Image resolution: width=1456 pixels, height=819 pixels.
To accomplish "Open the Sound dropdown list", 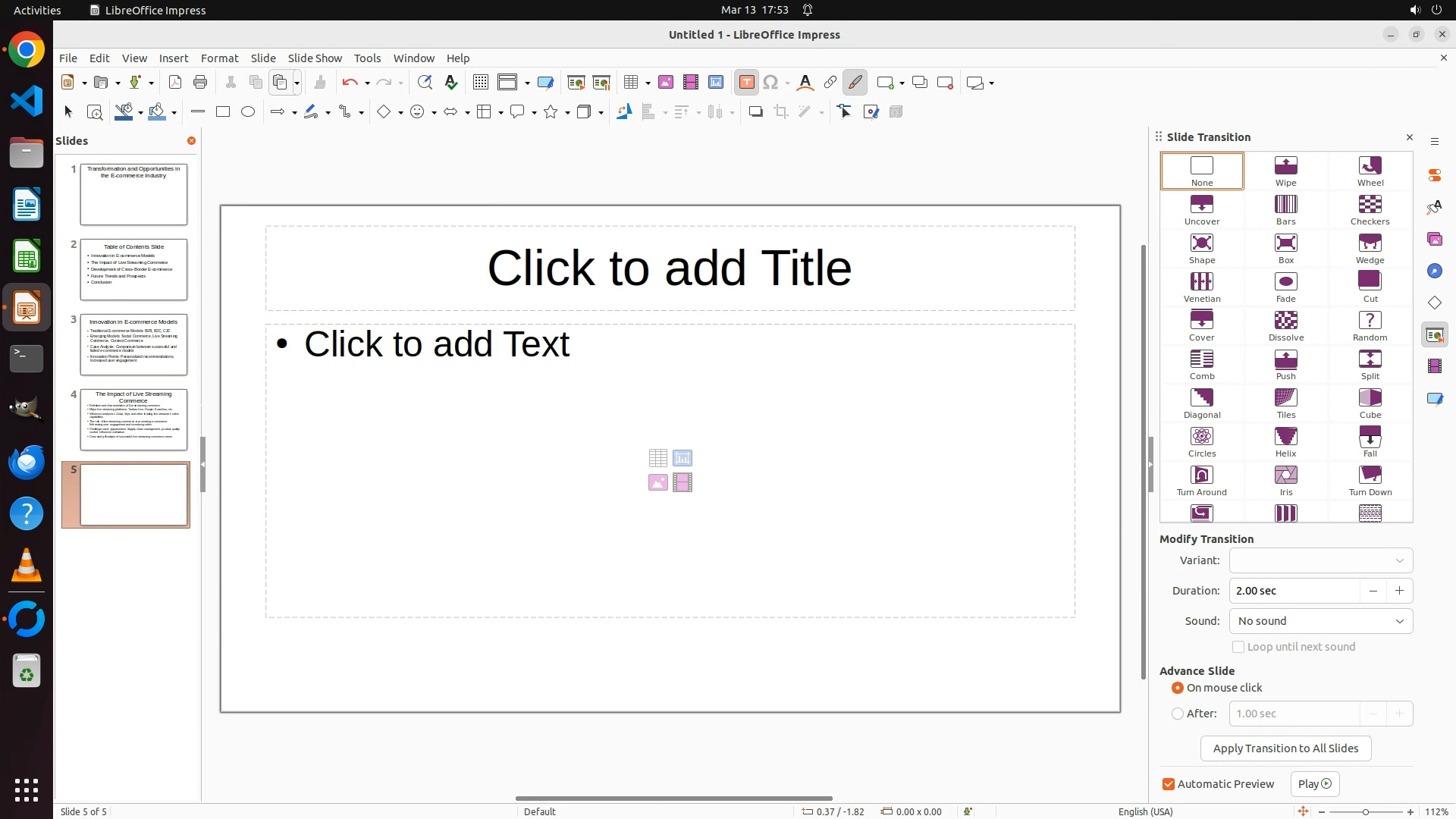I will [1320, 621].
